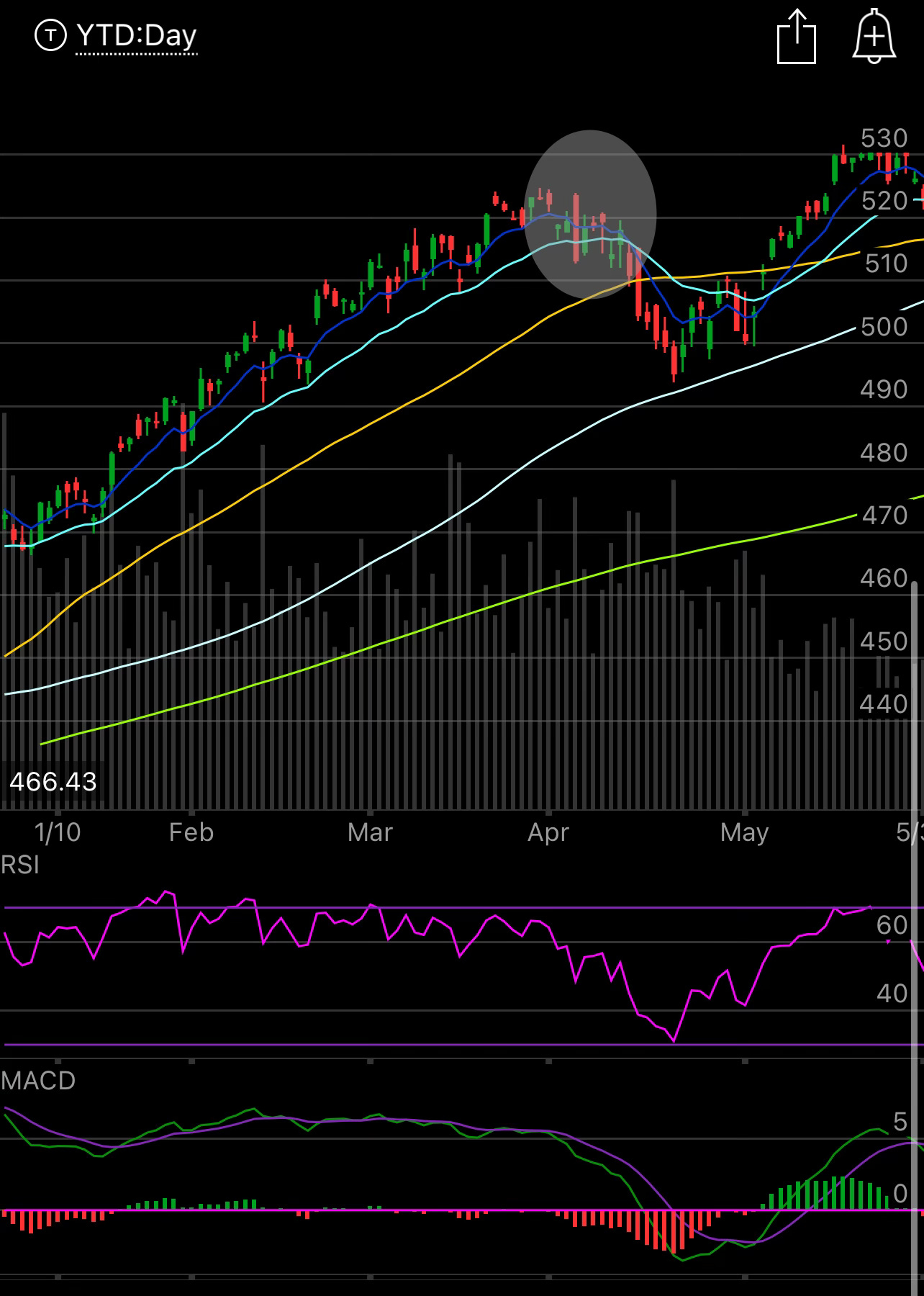
Task: Tap the 470 price axis label
Action: 884,516
